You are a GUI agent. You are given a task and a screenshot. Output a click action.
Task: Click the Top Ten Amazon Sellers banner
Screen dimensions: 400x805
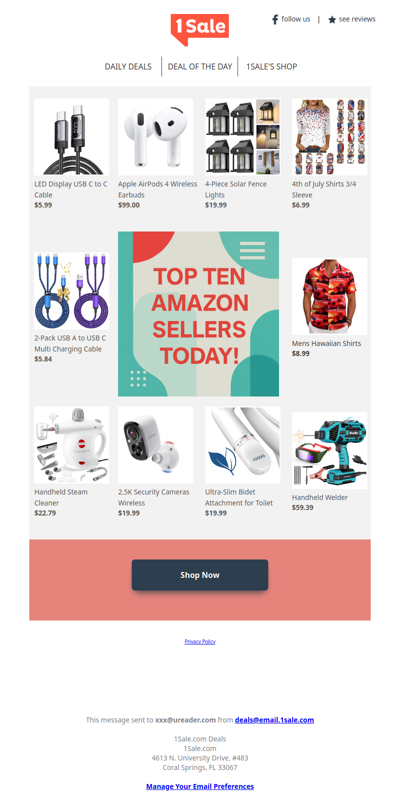[x=199, y=314]
